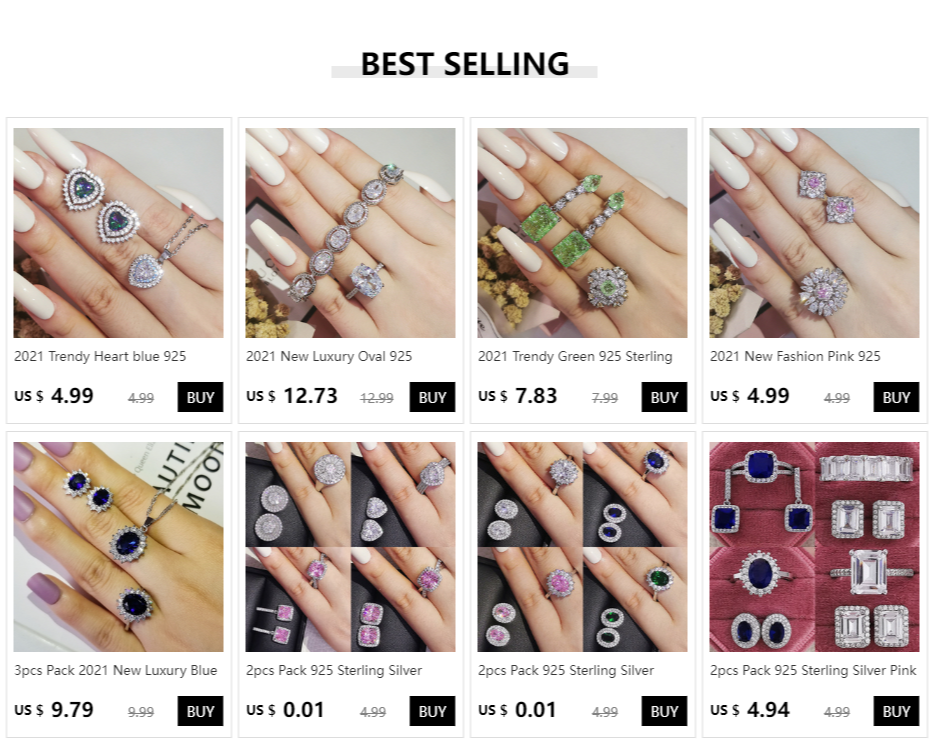This screenshot has height=749, width=932.
Task: Buy the 2021 Trendy Heart blue 925 item
Action: pyautogui.click(x=200, y=397)
